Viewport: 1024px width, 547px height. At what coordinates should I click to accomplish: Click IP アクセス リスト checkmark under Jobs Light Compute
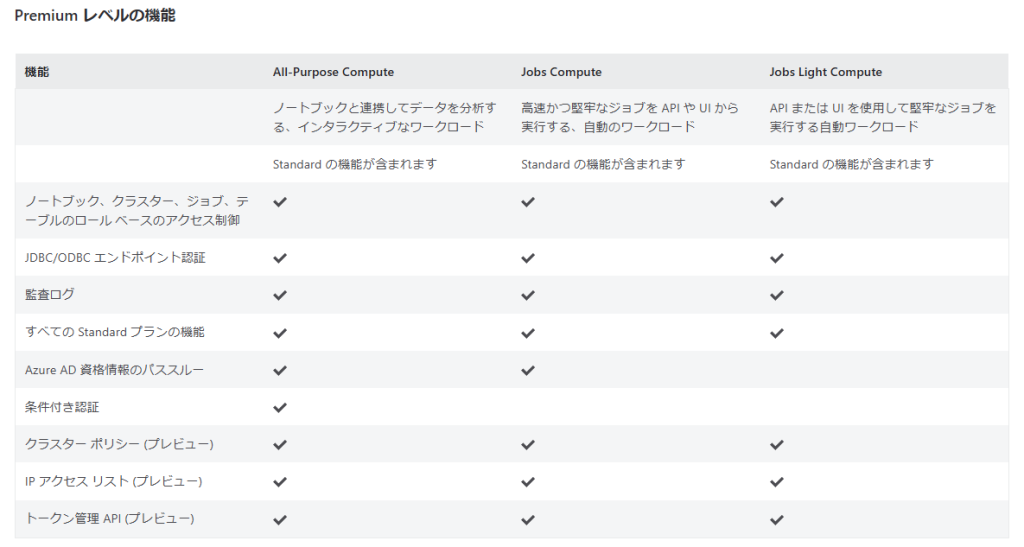776,482
